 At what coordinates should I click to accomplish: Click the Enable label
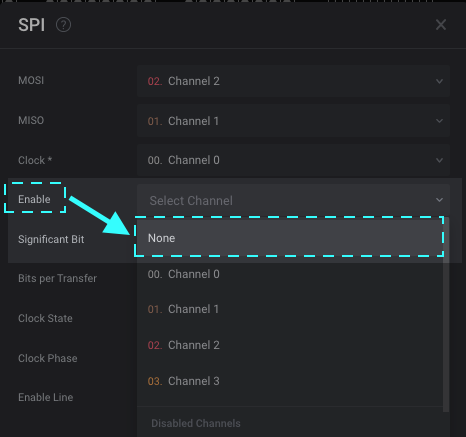pos(34,199)
